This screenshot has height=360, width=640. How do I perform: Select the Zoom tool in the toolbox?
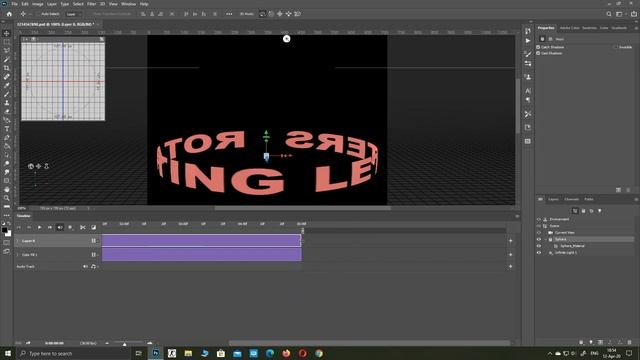(x=7, y=198)
